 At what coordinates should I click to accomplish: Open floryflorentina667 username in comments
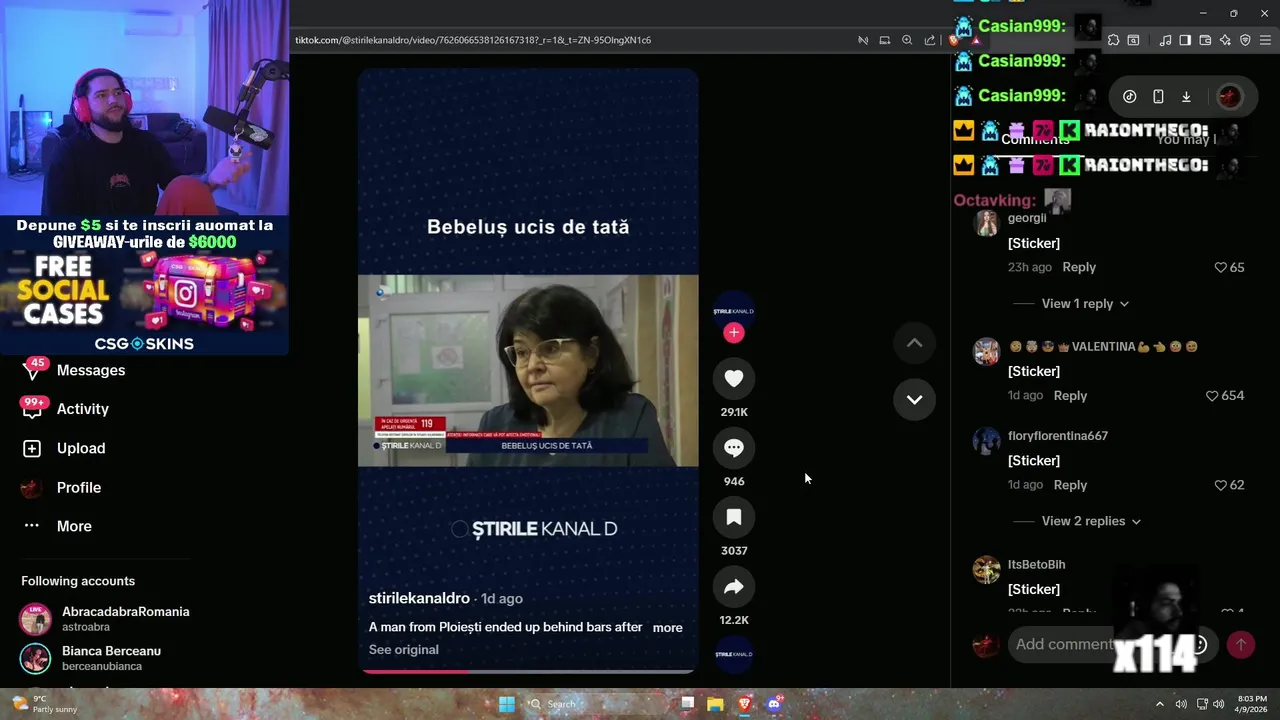(x=1058, y=436)
